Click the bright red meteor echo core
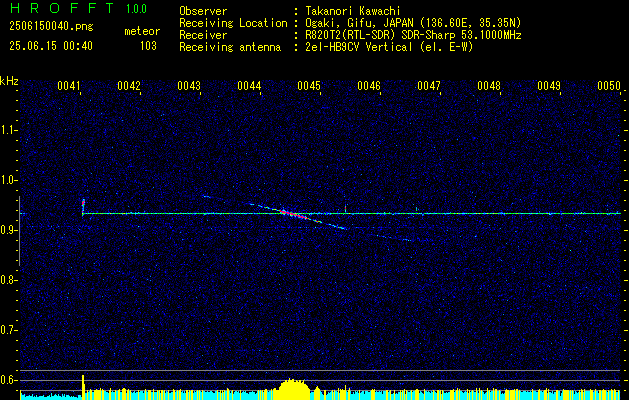The width and height of the screenshot is (629, 400). tap(293, 214)
